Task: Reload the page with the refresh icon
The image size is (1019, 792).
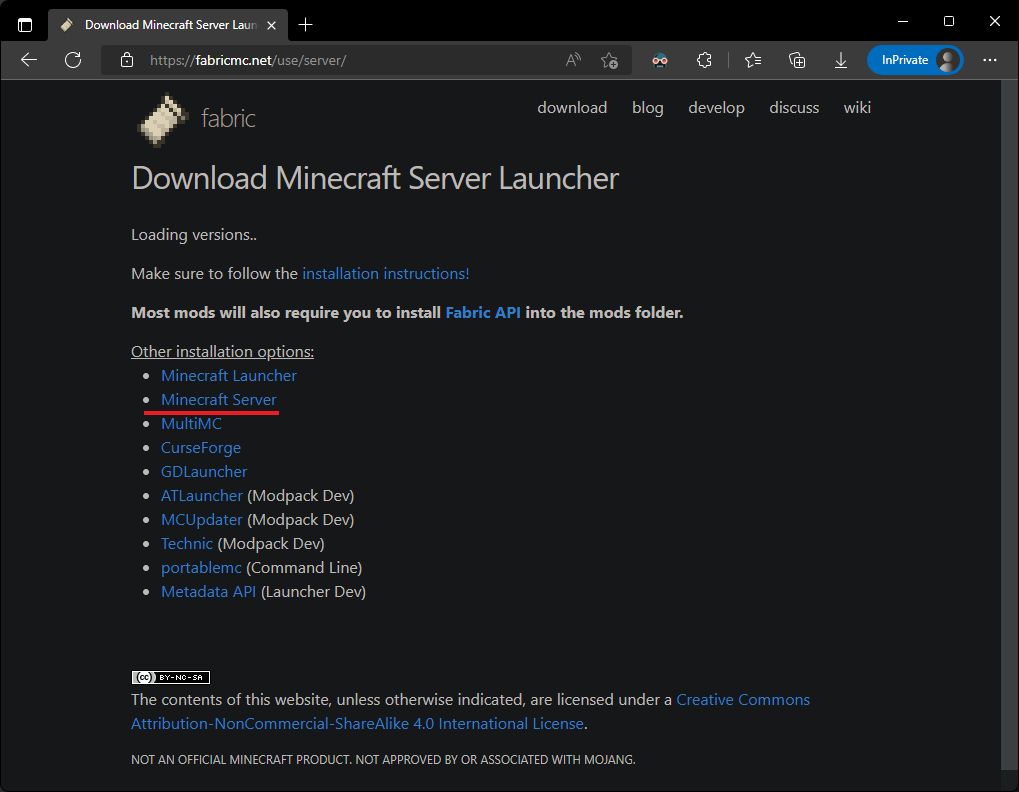Action: (x=73, y=60)
